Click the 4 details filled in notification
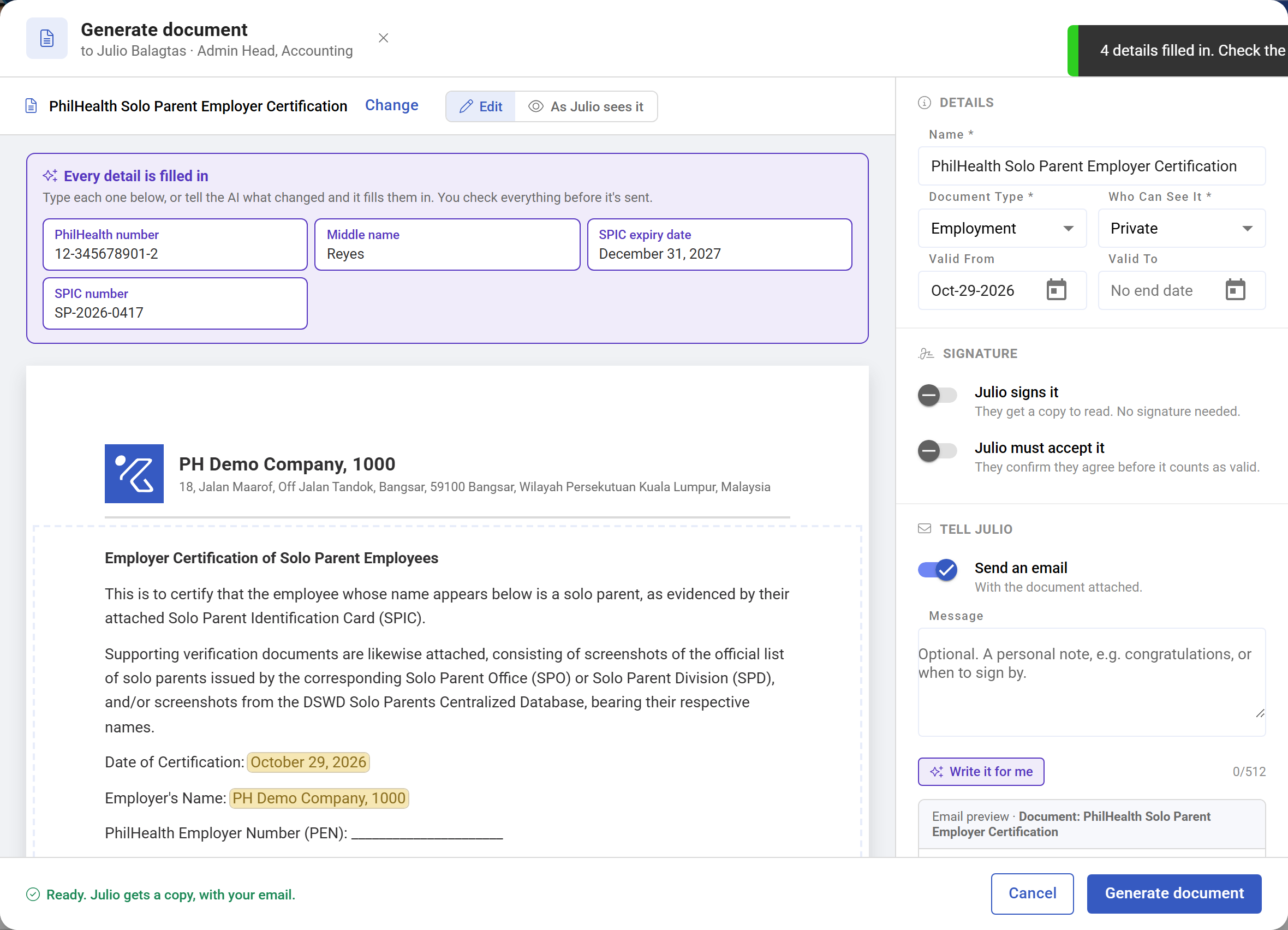The image size is (1288, 930). 1178,51
